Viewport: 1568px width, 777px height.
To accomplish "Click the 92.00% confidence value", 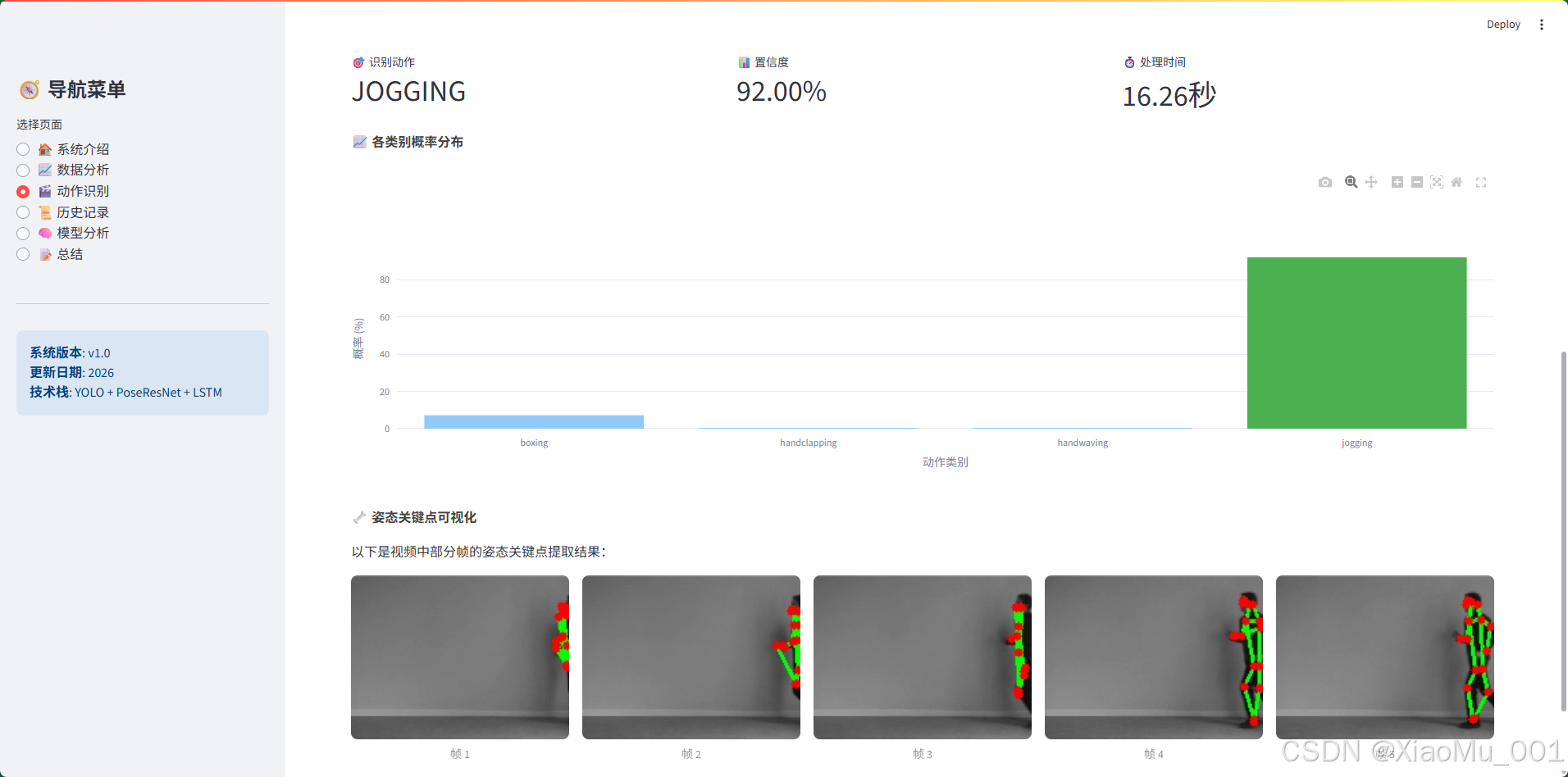I will [782, 92].
